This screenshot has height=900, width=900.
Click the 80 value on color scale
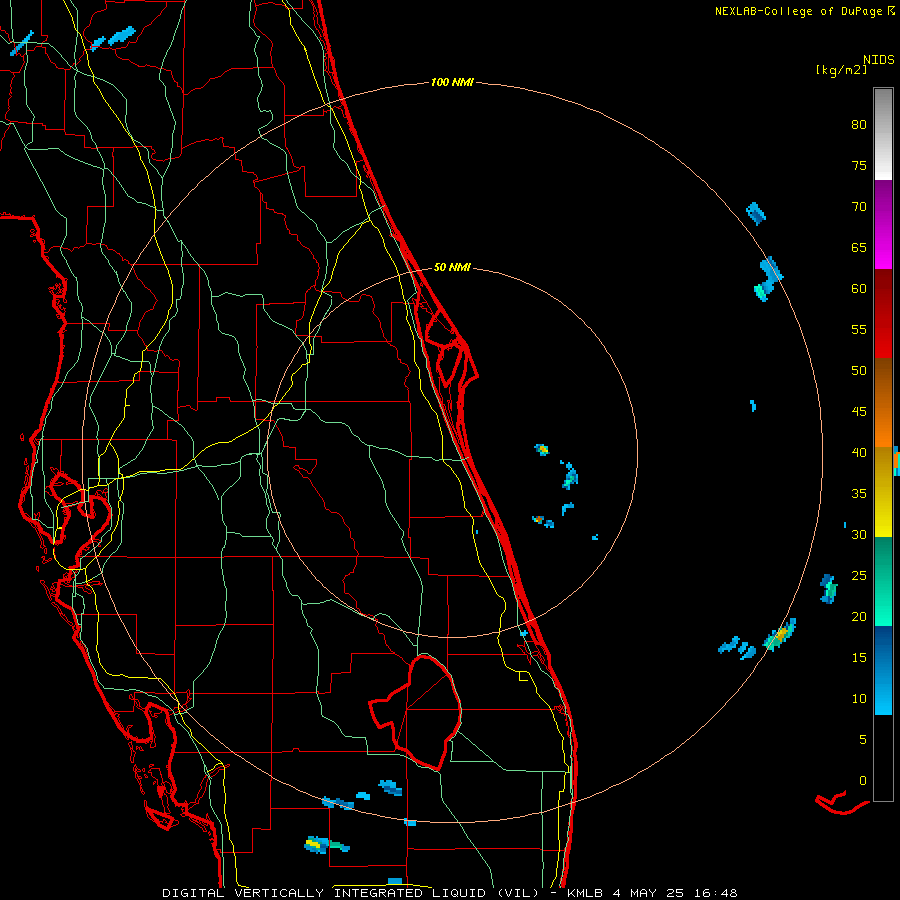859,125
